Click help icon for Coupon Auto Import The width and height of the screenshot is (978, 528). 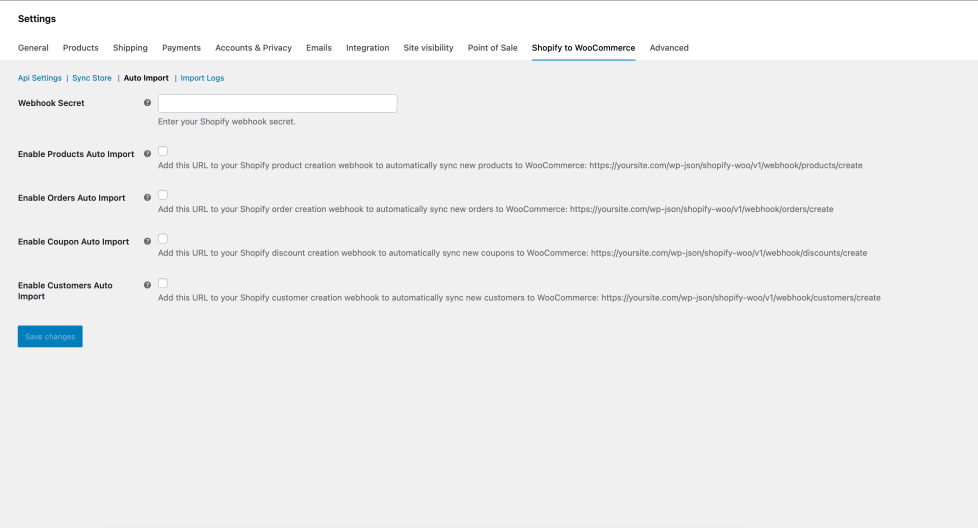[148, 241]
